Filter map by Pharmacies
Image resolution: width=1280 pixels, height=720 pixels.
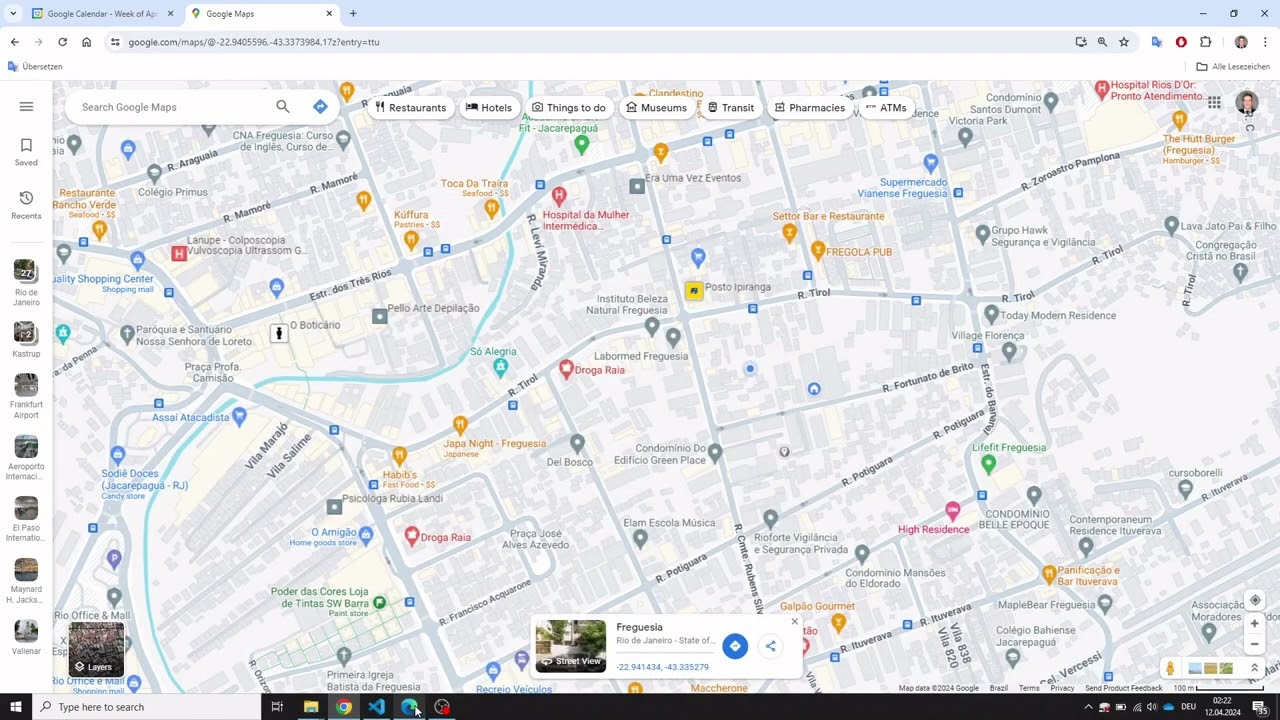[810, 107]
